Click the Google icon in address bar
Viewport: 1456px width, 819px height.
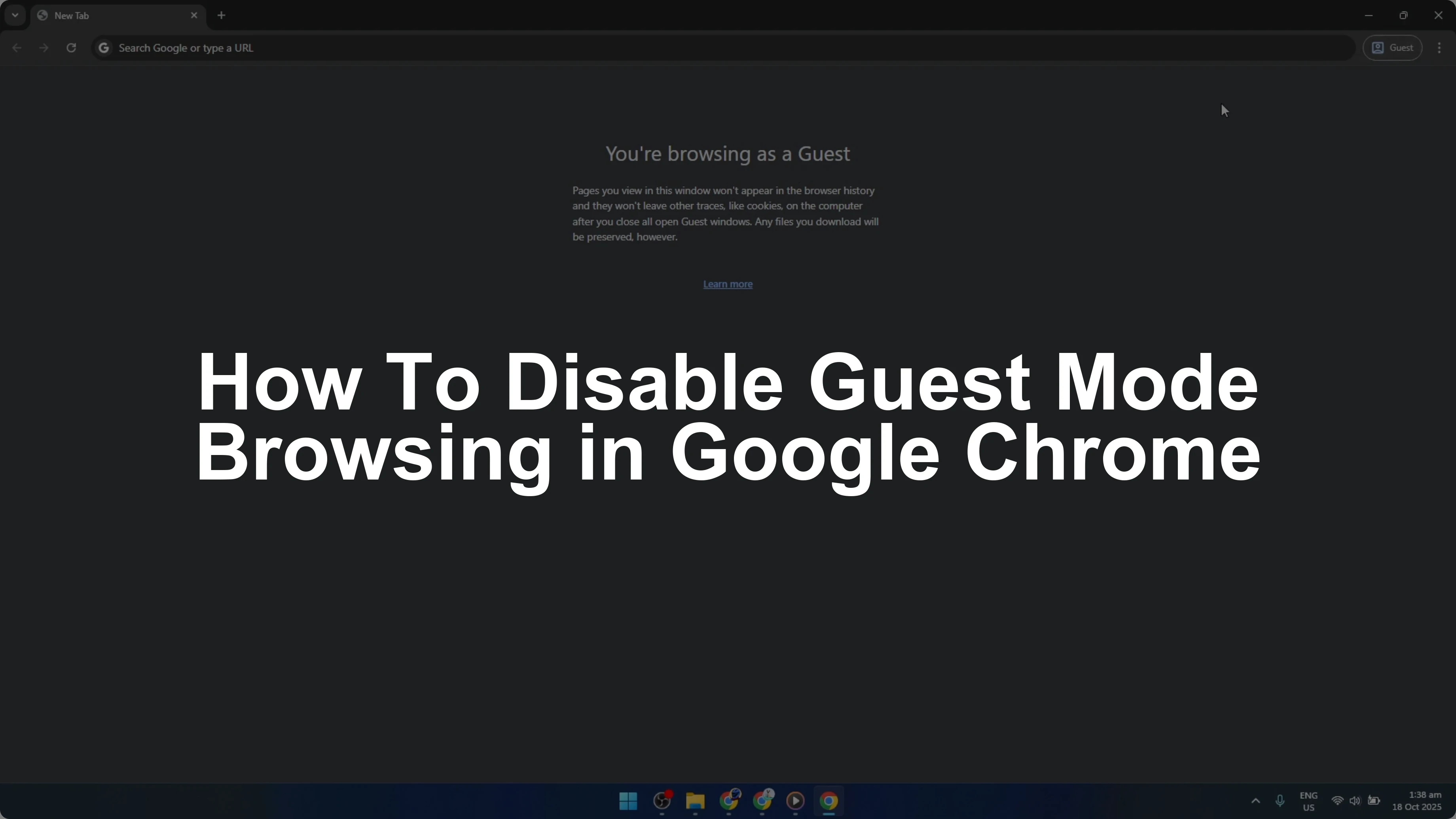click(104, 48)
